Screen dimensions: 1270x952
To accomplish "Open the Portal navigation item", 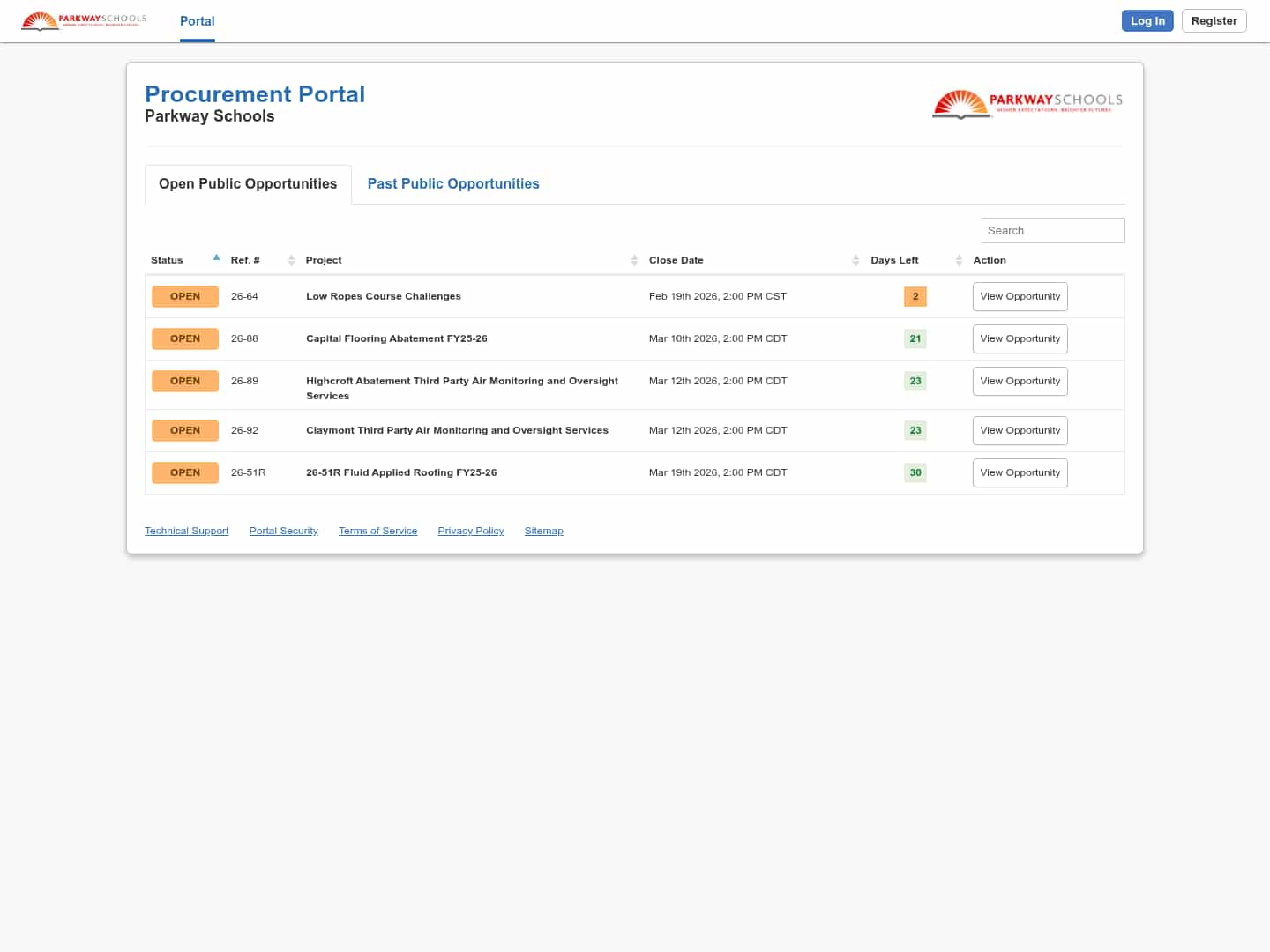I will (x=198, y=21).
